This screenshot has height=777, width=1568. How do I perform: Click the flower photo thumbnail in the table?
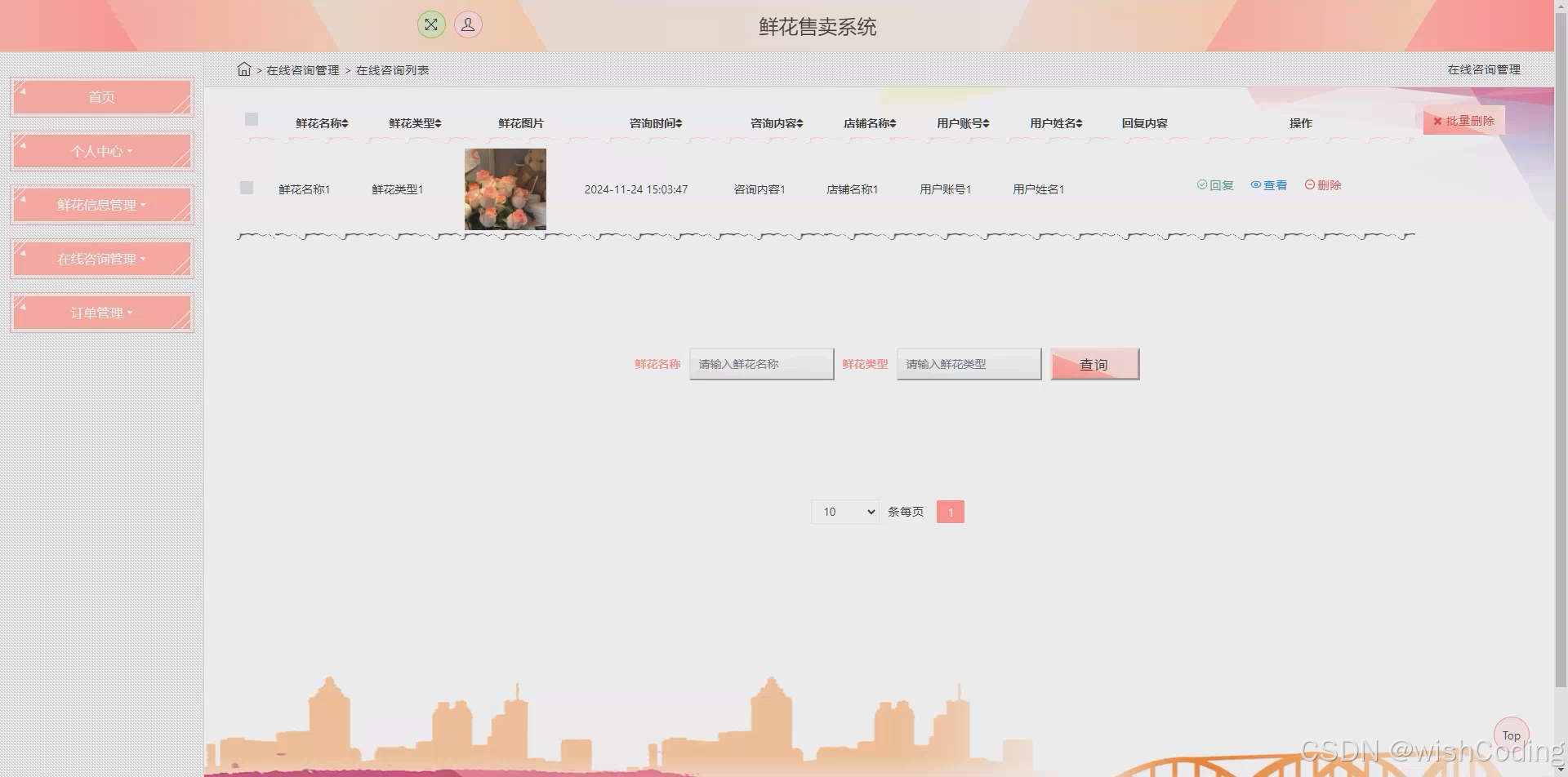click(x=505, y=189)
